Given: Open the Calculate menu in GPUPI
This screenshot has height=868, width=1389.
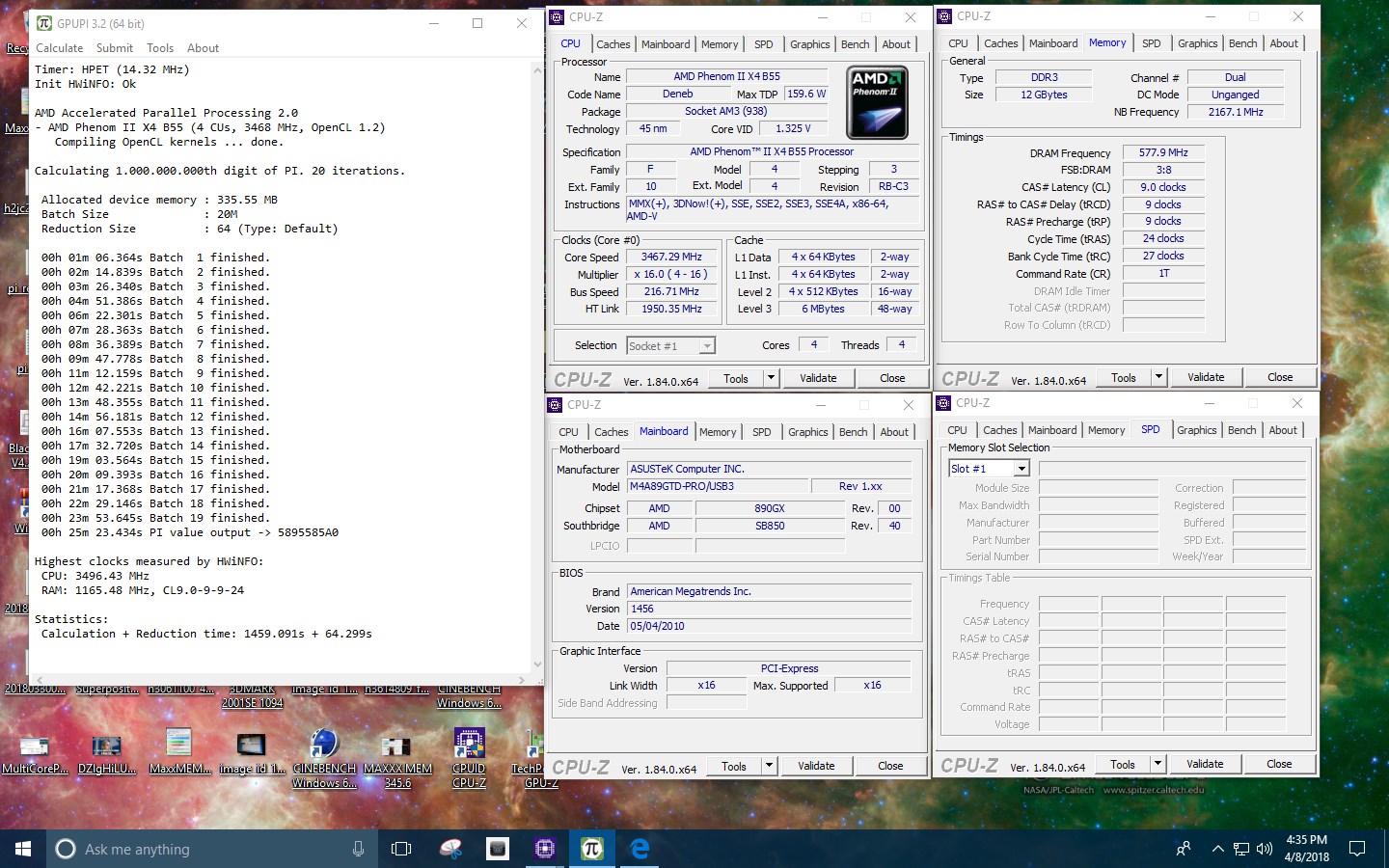Looking at the screenshot, I should coord(60,48).
